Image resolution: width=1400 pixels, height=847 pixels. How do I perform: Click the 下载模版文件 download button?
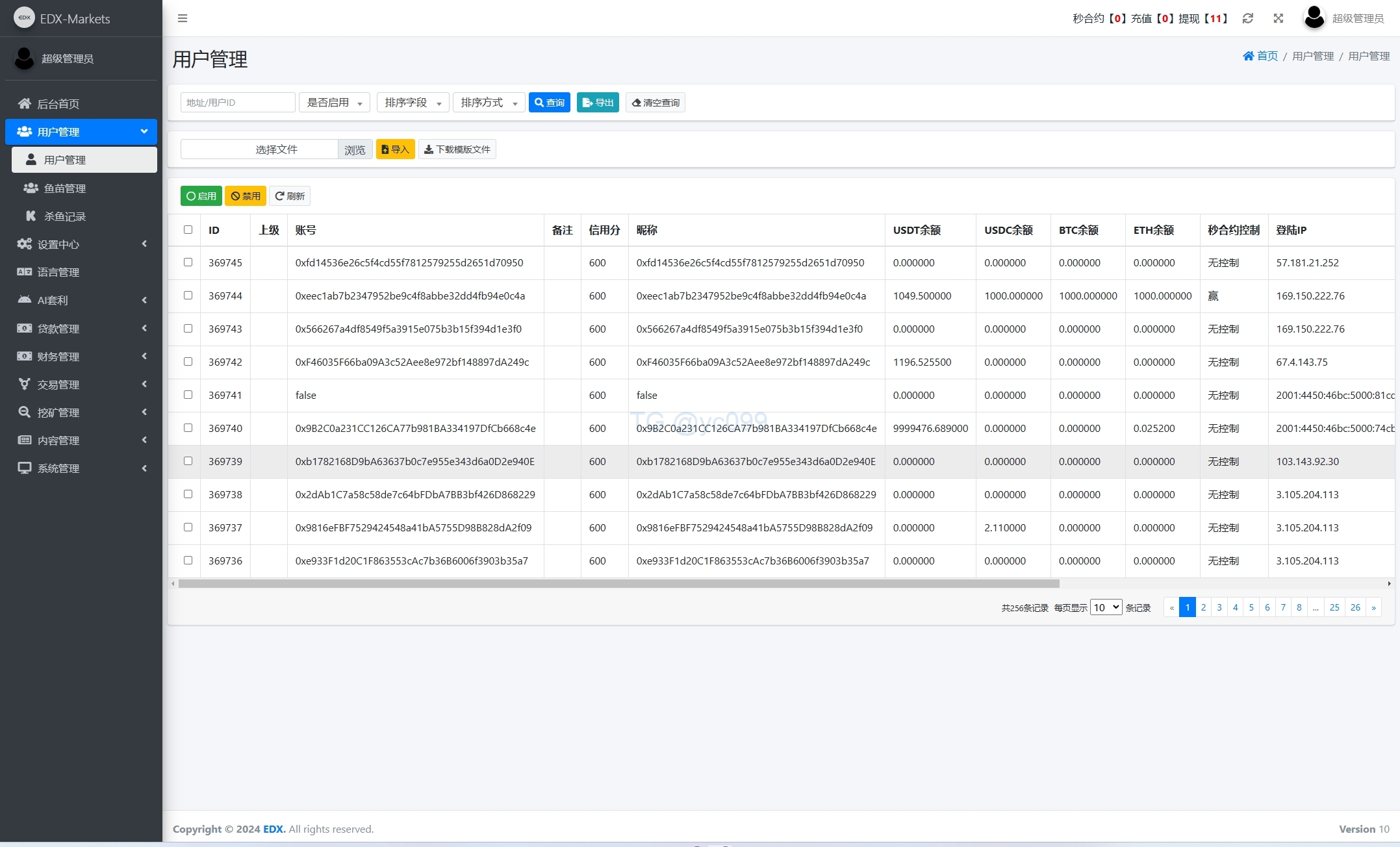(x=457, y=149)
